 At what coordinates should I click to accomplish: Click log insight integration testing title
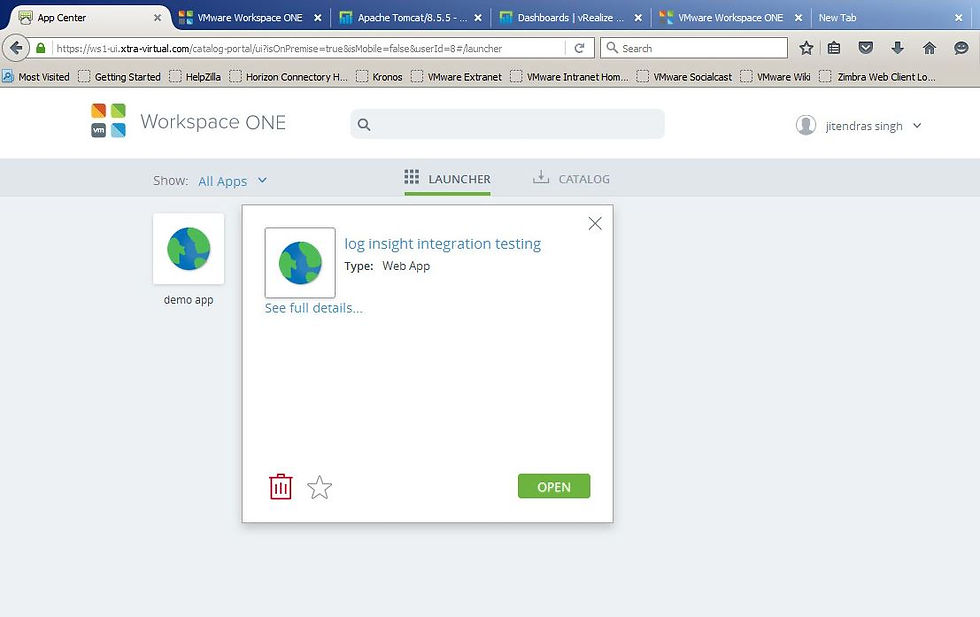click(x=442, y=244)
